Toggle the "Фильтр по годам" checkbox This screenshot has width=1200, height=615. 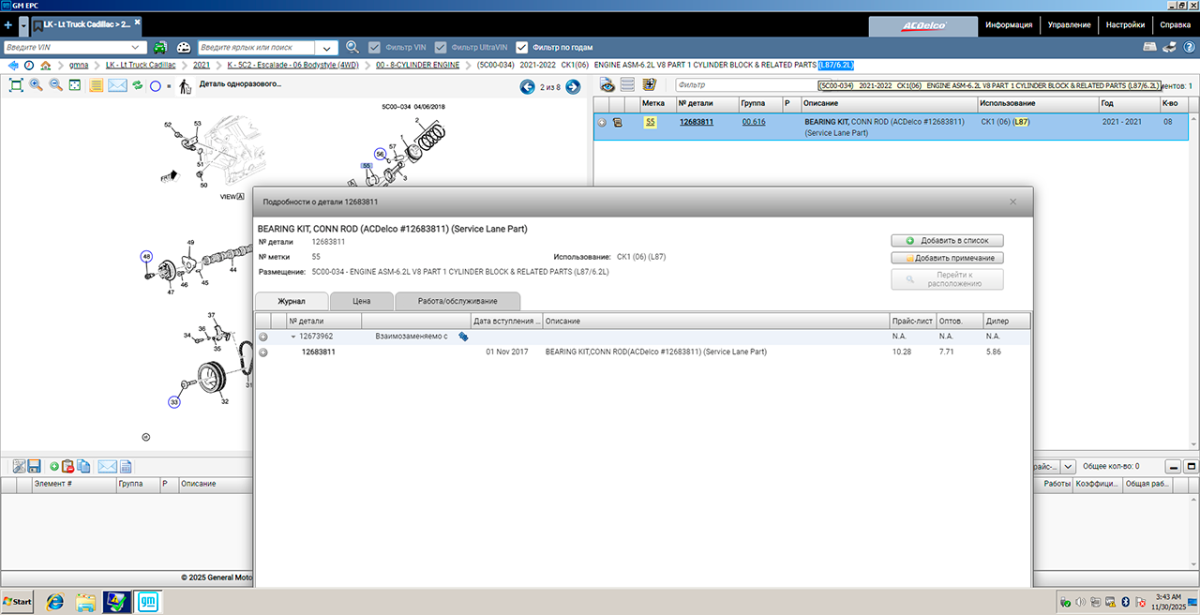(521, 47)
